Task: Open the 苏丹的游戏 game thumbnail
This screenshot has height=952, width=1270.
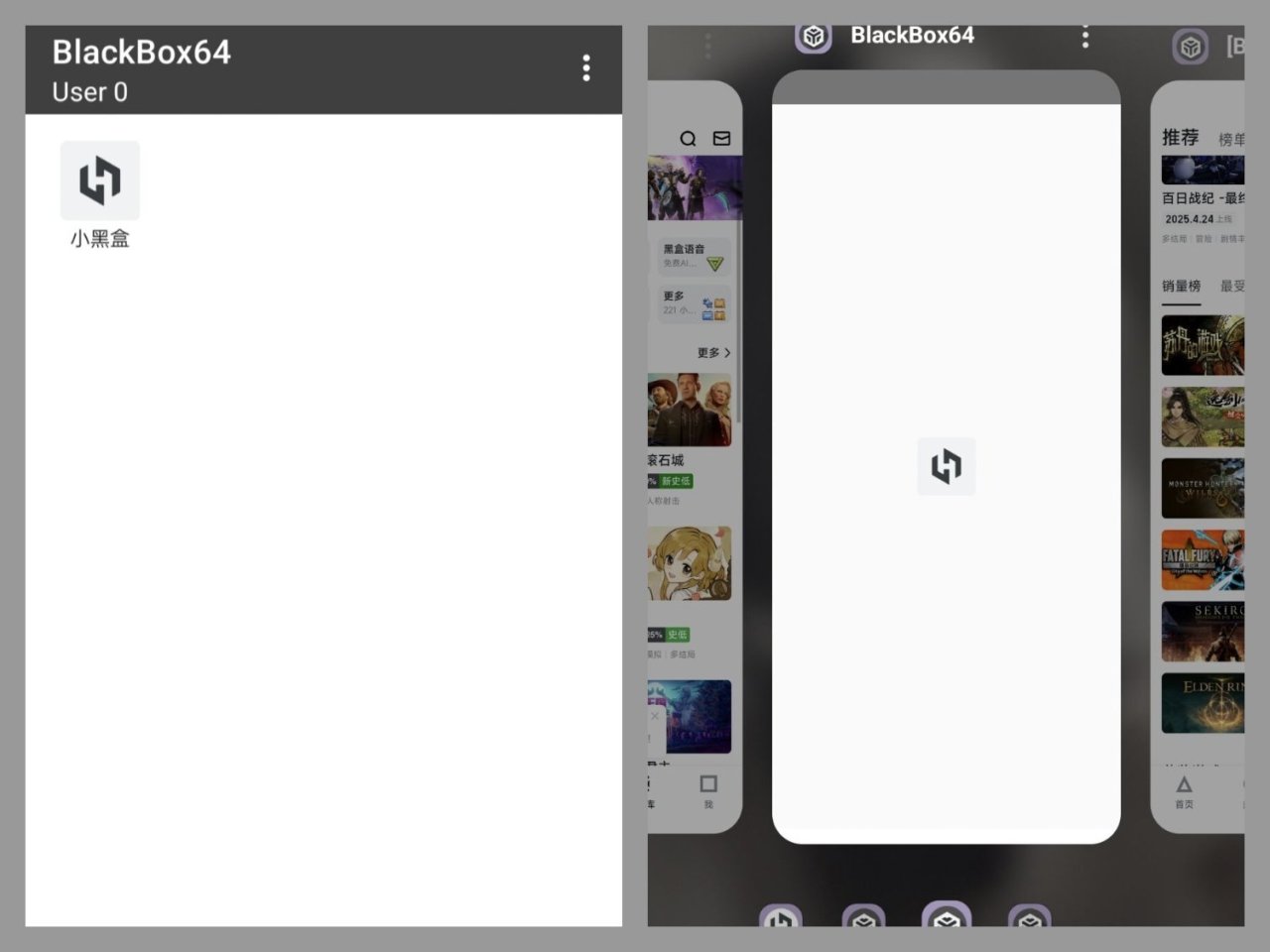Action: coord(1203,345)
